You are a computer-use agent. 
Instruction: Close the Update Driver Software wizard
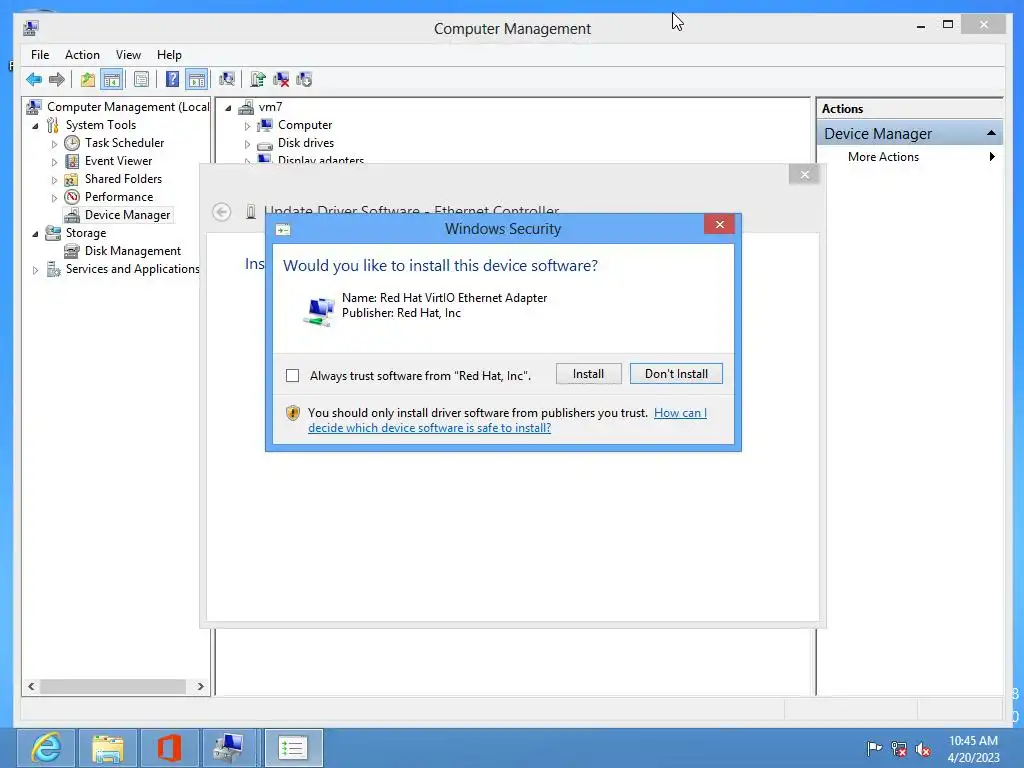click(x=805, y=174)
